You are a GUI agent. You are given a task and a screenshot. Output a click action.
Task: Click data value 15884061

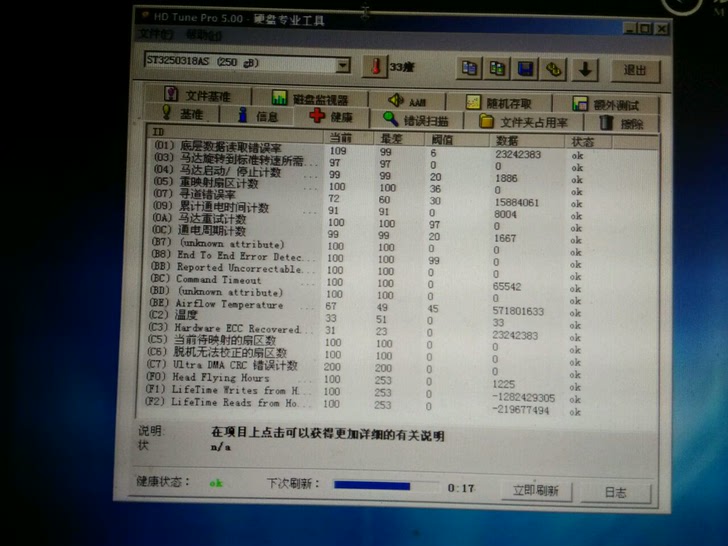(x=517, y=202)
